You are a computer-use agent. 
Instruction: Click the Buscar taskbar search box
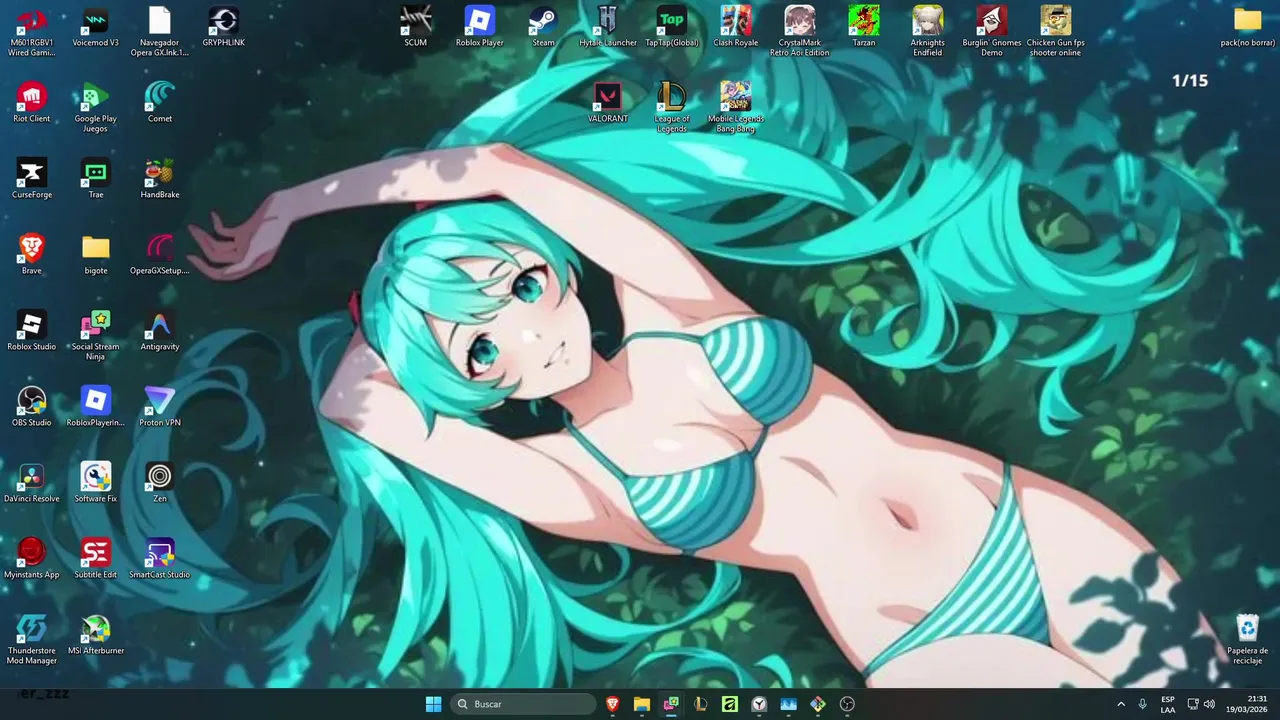525,704
